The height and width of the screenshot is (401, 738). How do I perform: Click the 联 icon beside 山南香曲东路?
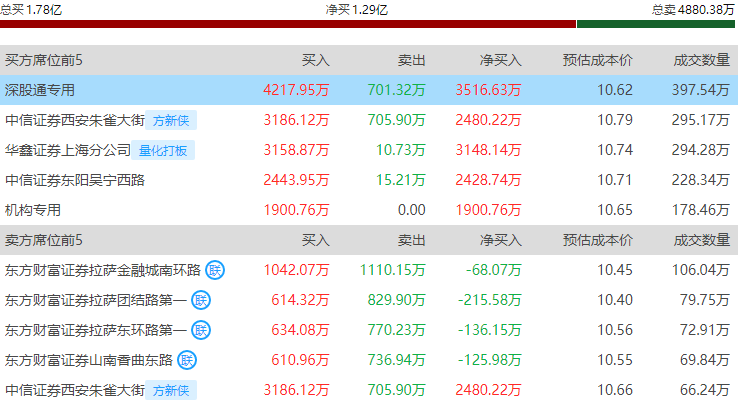(187, 361)
